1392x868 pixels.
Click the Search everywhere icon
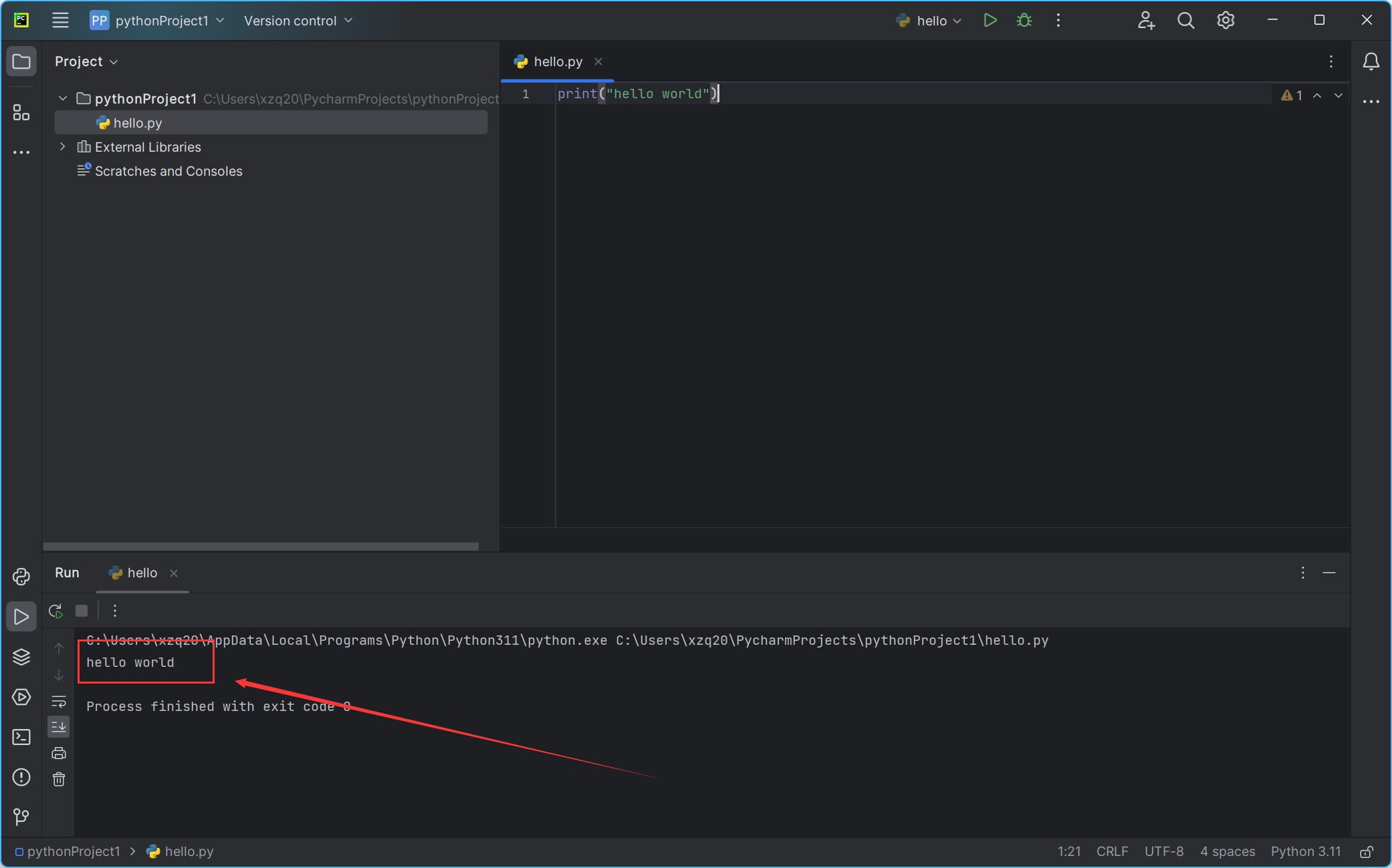(1185, 20)
